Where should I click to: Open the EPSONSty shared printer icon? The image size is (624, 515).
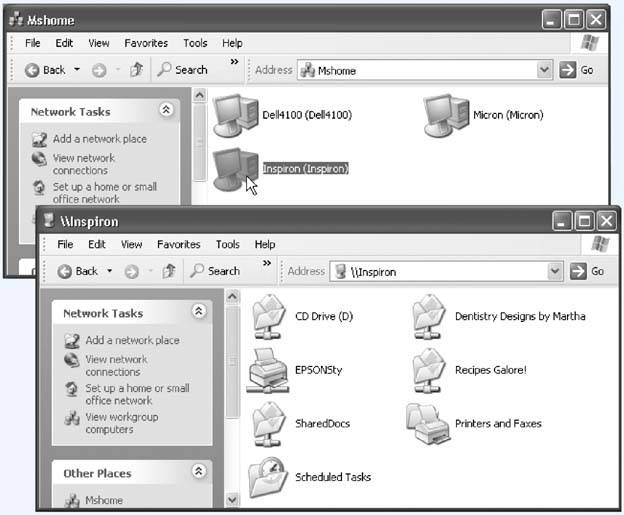point(267,371)
